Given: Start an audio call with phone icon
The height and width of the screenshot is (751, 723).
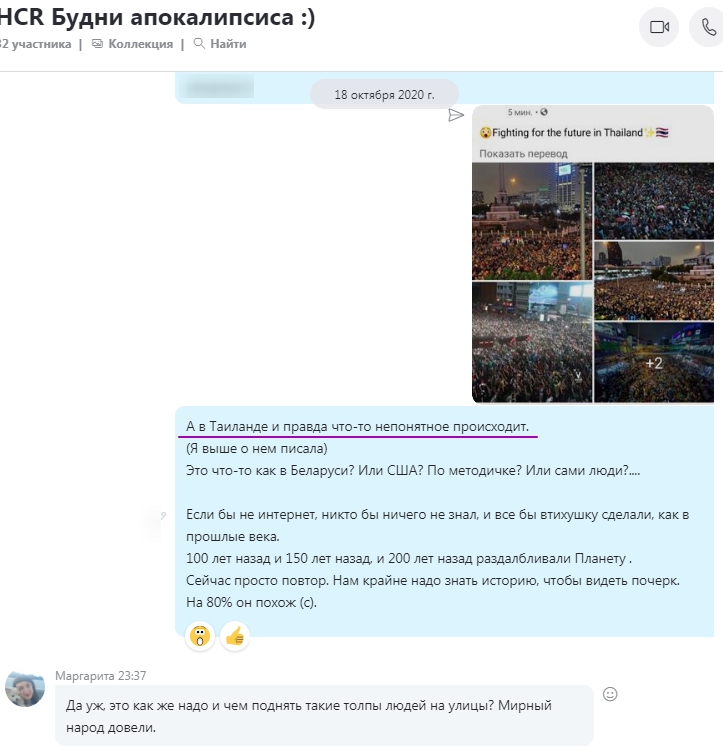Looking at the screenshot, I should tap(708, 27).
